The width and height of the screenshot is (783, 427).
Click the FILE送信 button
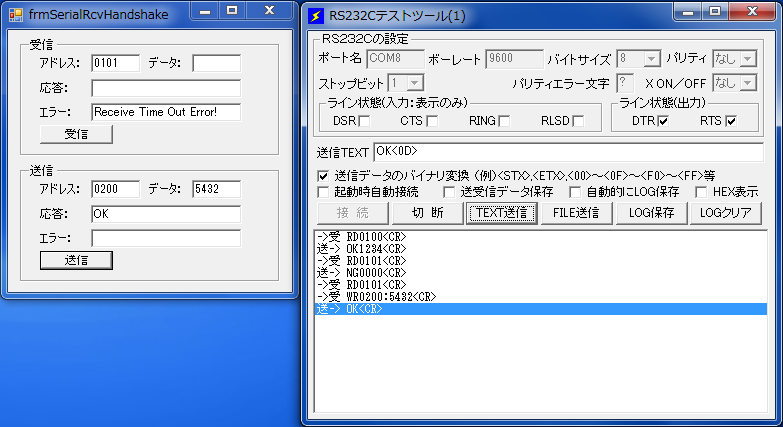(x=576, y=213)
